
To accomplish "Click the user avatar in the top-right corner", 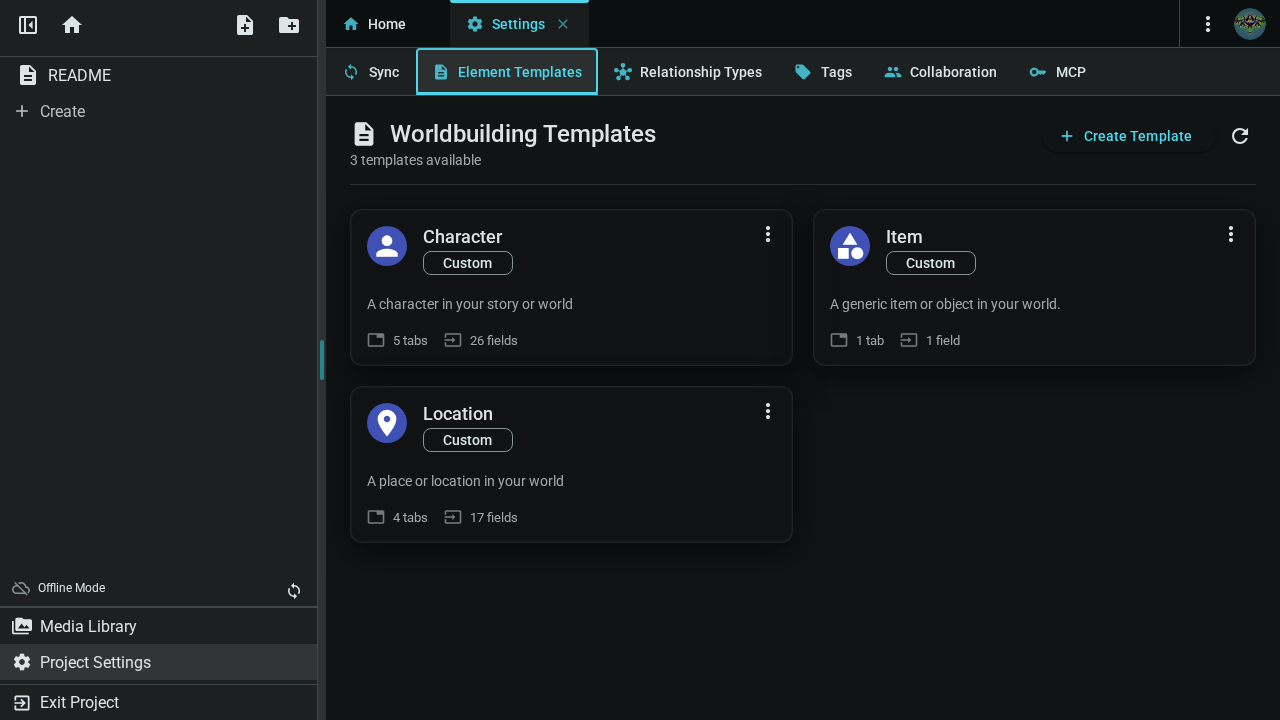I will click(1249, 24).
